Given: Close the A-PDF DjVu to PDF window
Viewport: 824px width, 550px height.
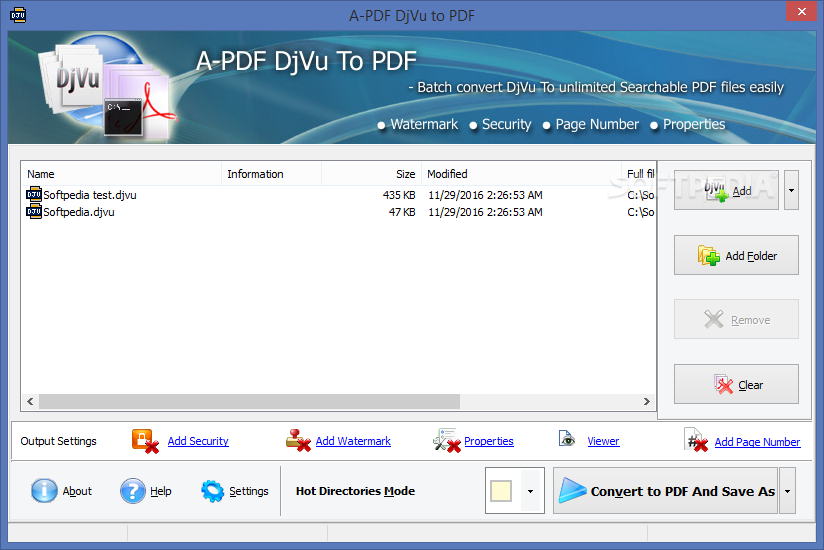Looking at the screenshot, I should (801, 11).
